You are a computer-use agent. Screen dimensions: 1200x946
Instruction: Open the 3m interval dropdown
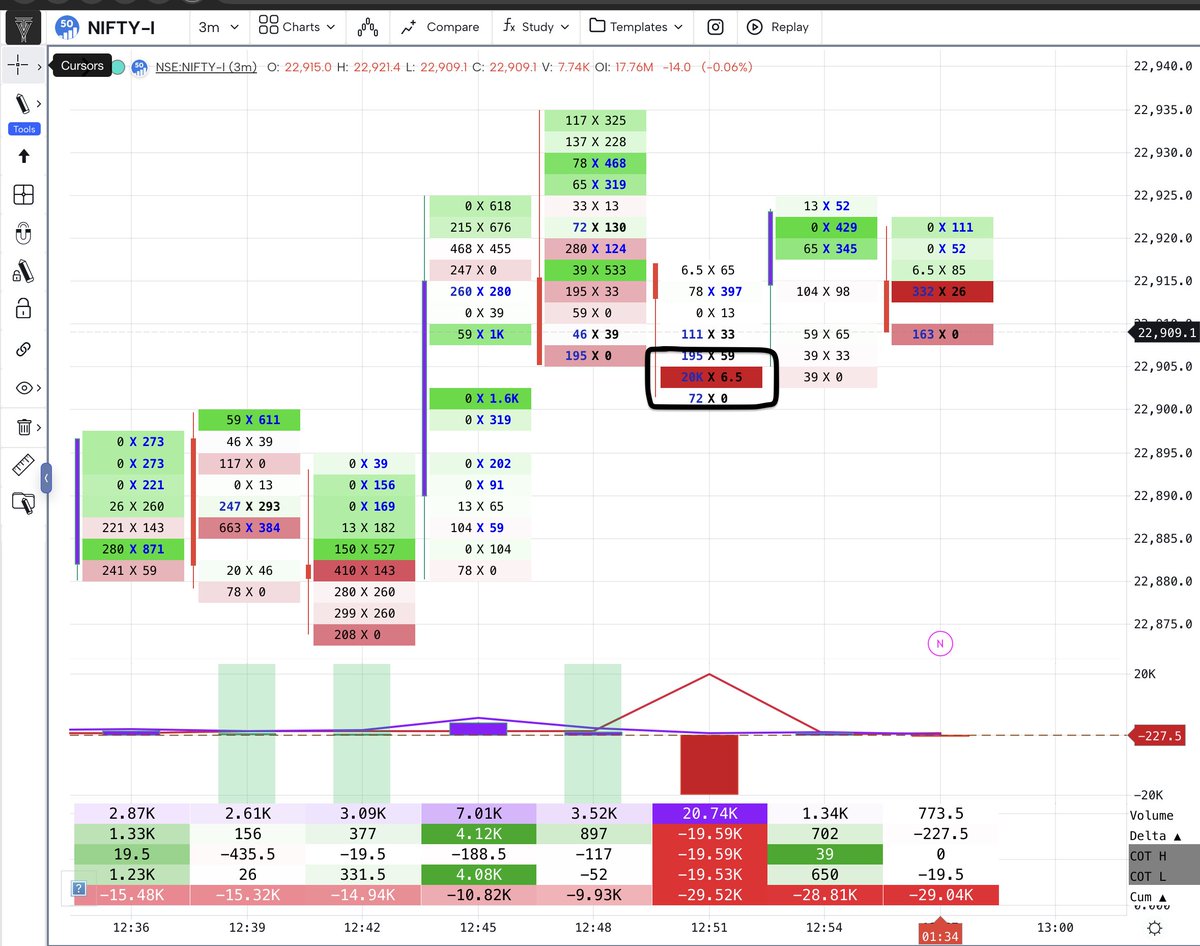pos(218,27)
